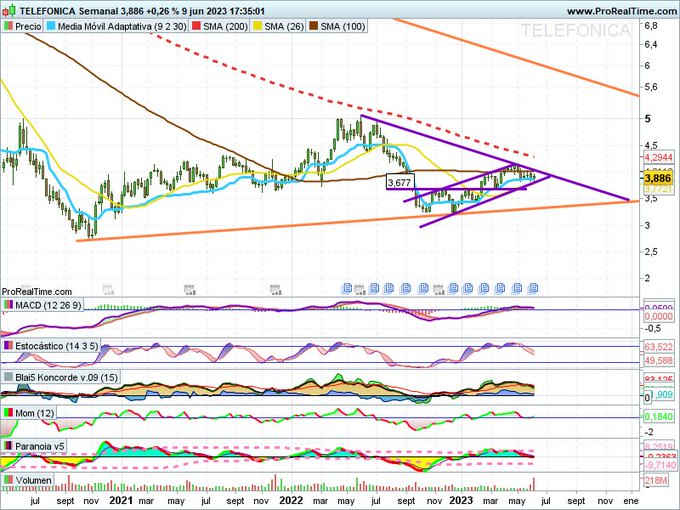The image size is (680, 510).
Task: Open Media Móvil Adaptativa (9 2 30) settings
Action: [x=122, y=26]
